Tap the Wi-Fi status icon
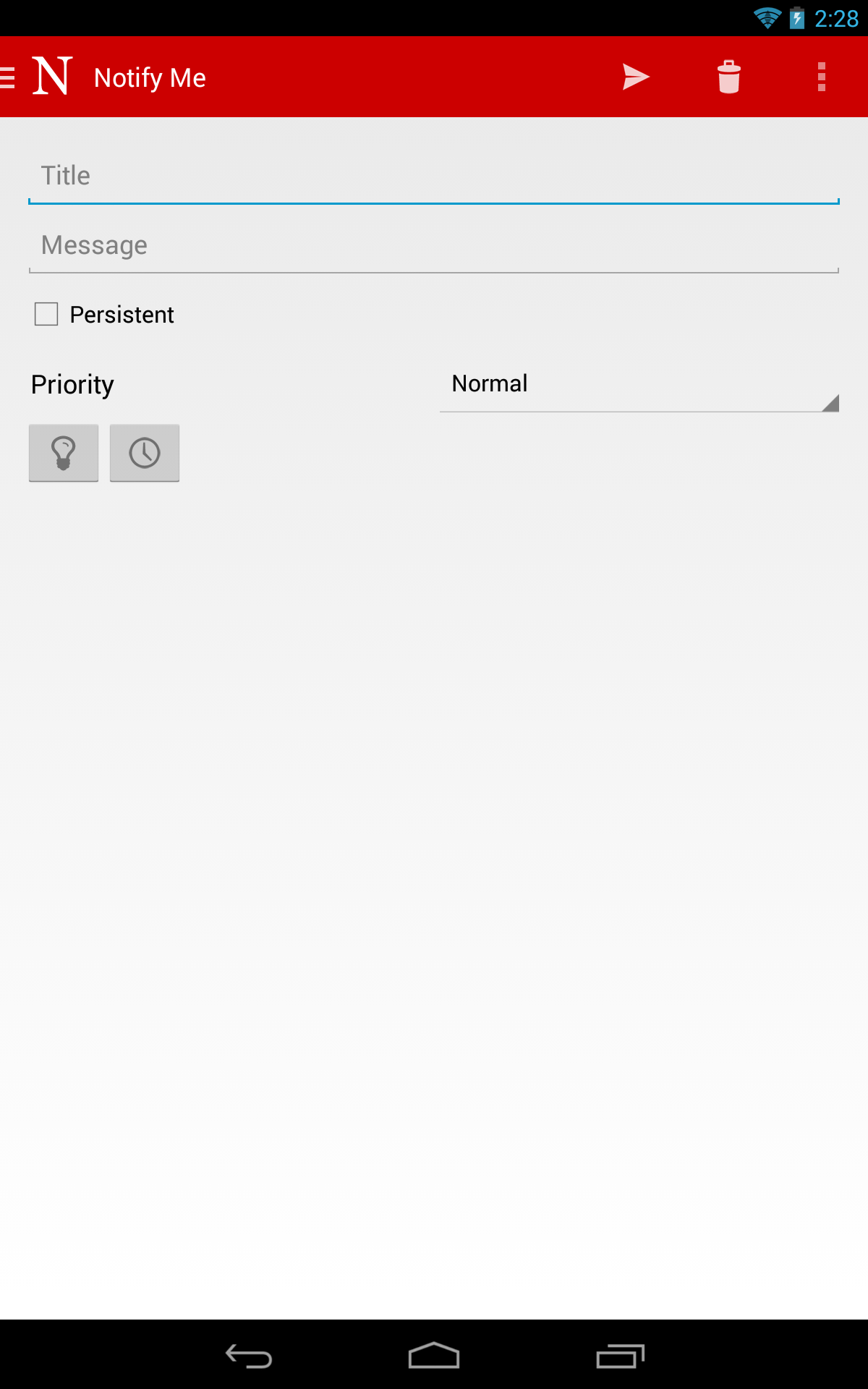This screenshot has height=1389, width=868. tap(767, 17)
